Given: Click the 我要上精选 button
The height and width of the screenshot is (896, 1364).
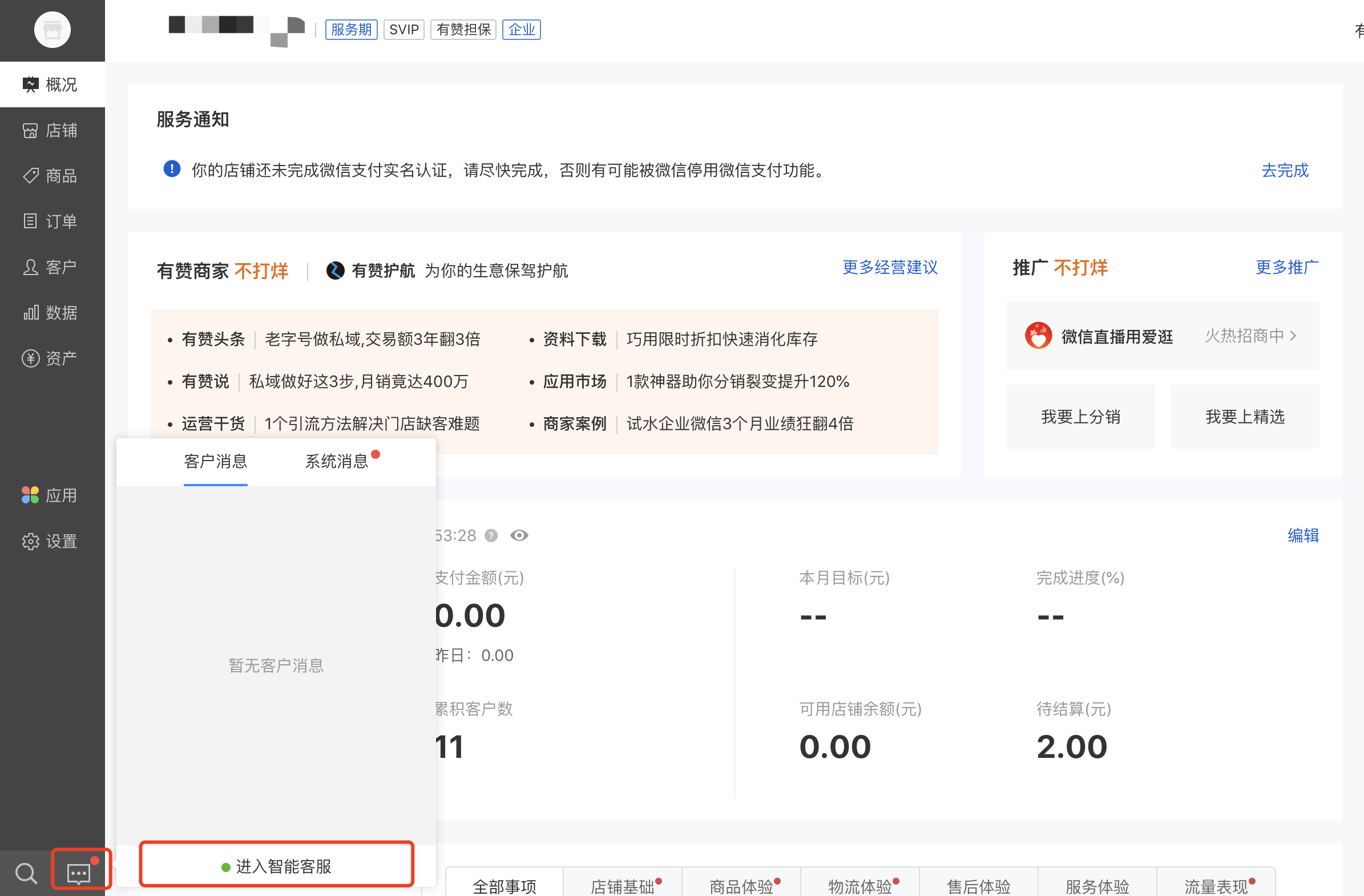Looking at the screenshot, I should 1245,417.
